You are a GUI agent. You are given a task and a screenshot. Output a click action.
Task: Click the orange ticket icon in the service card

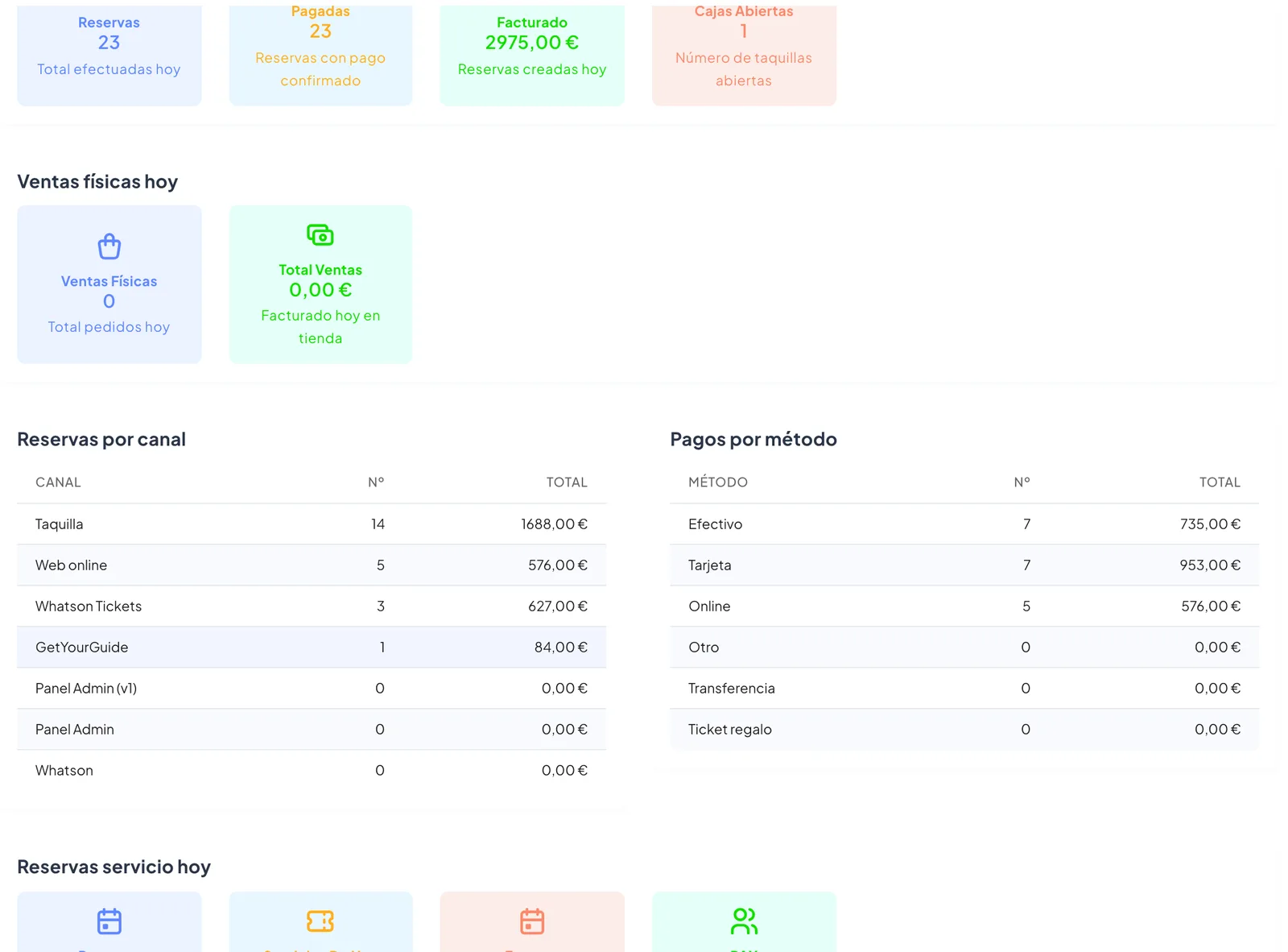(320, 921)
